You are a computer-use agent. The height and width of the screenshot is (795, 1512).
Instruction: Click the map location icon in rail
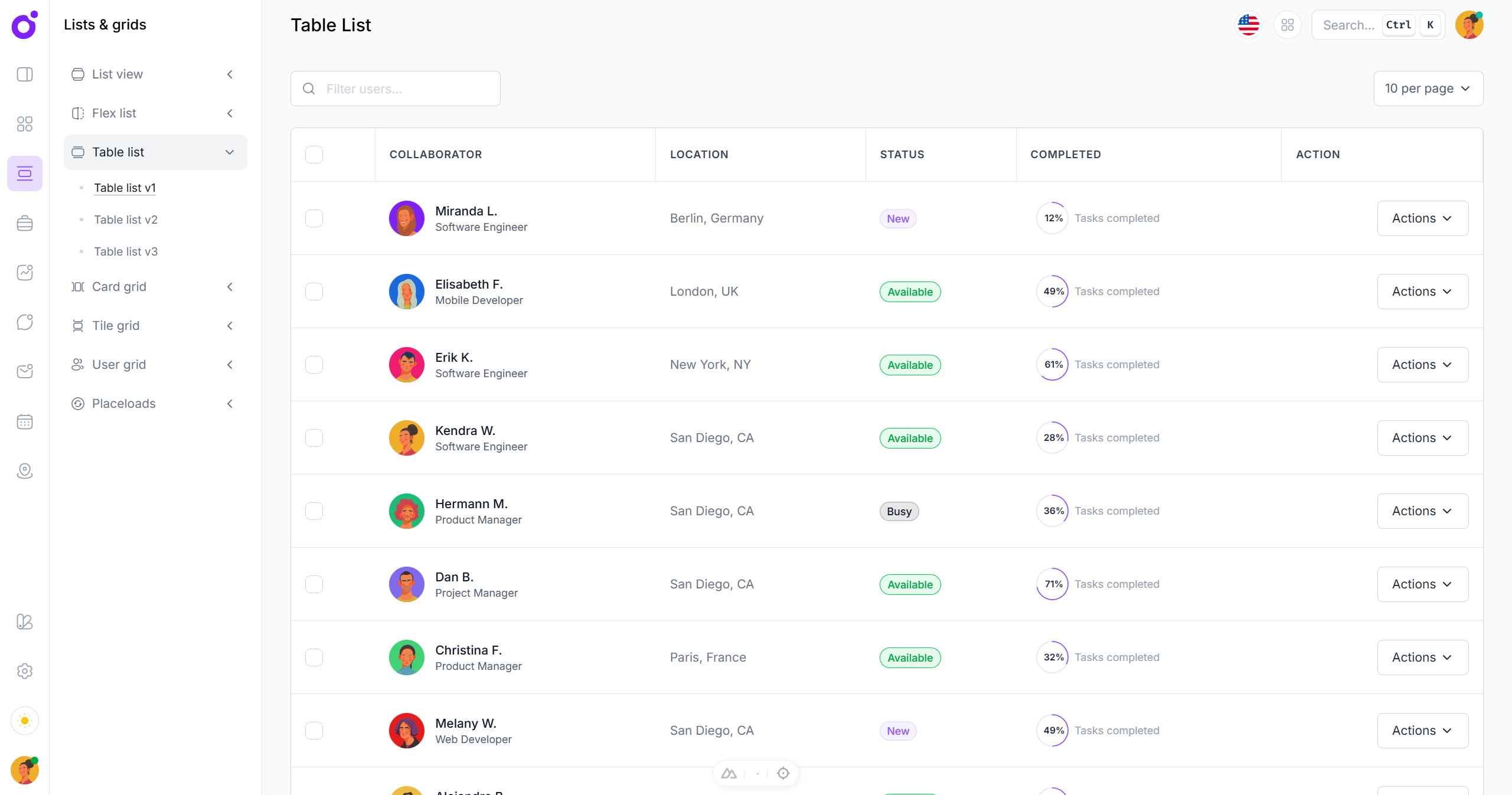click(25, 471)
